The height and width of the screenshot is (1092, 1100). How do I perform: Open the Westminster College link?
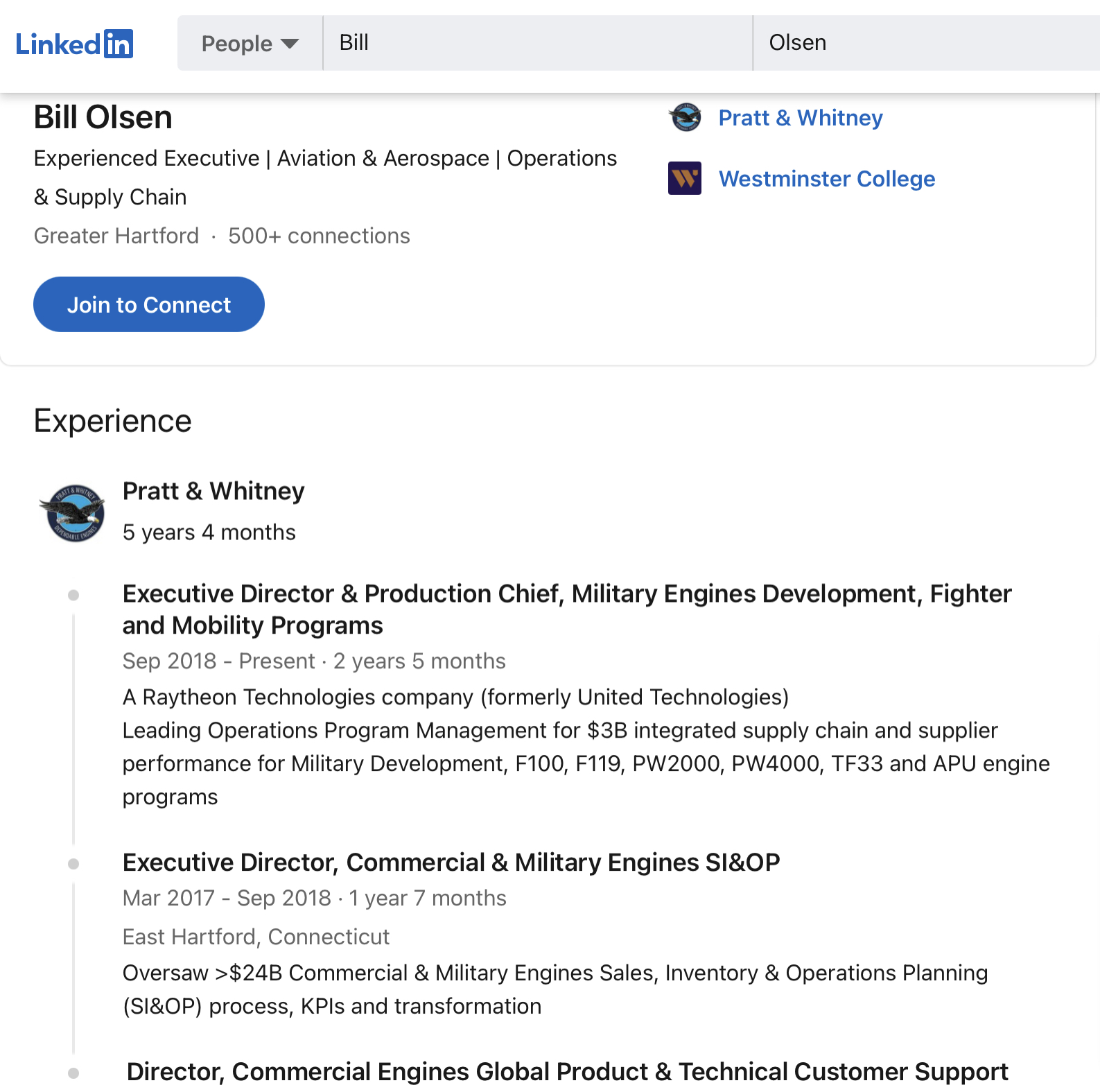click(827, 179)
